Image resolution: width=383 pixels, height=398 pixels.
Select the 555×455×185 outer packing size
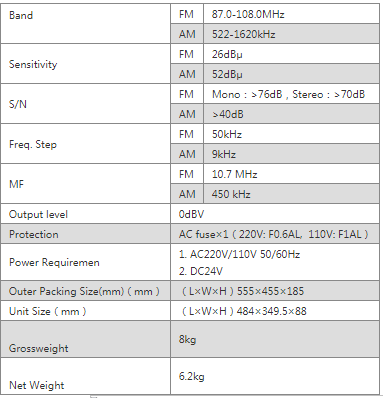coord(270,291)
